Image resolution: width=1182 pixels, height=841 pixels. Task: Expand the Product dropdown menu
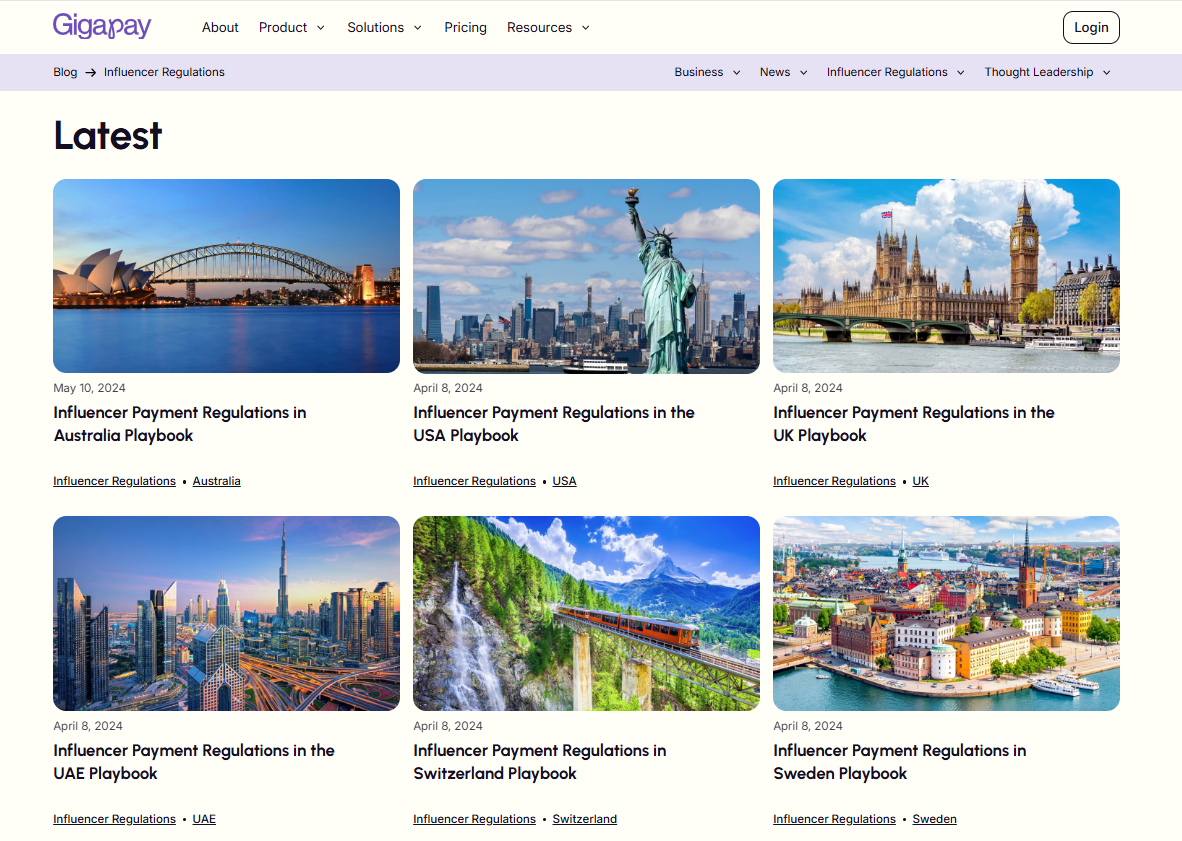tap(292, 27)
